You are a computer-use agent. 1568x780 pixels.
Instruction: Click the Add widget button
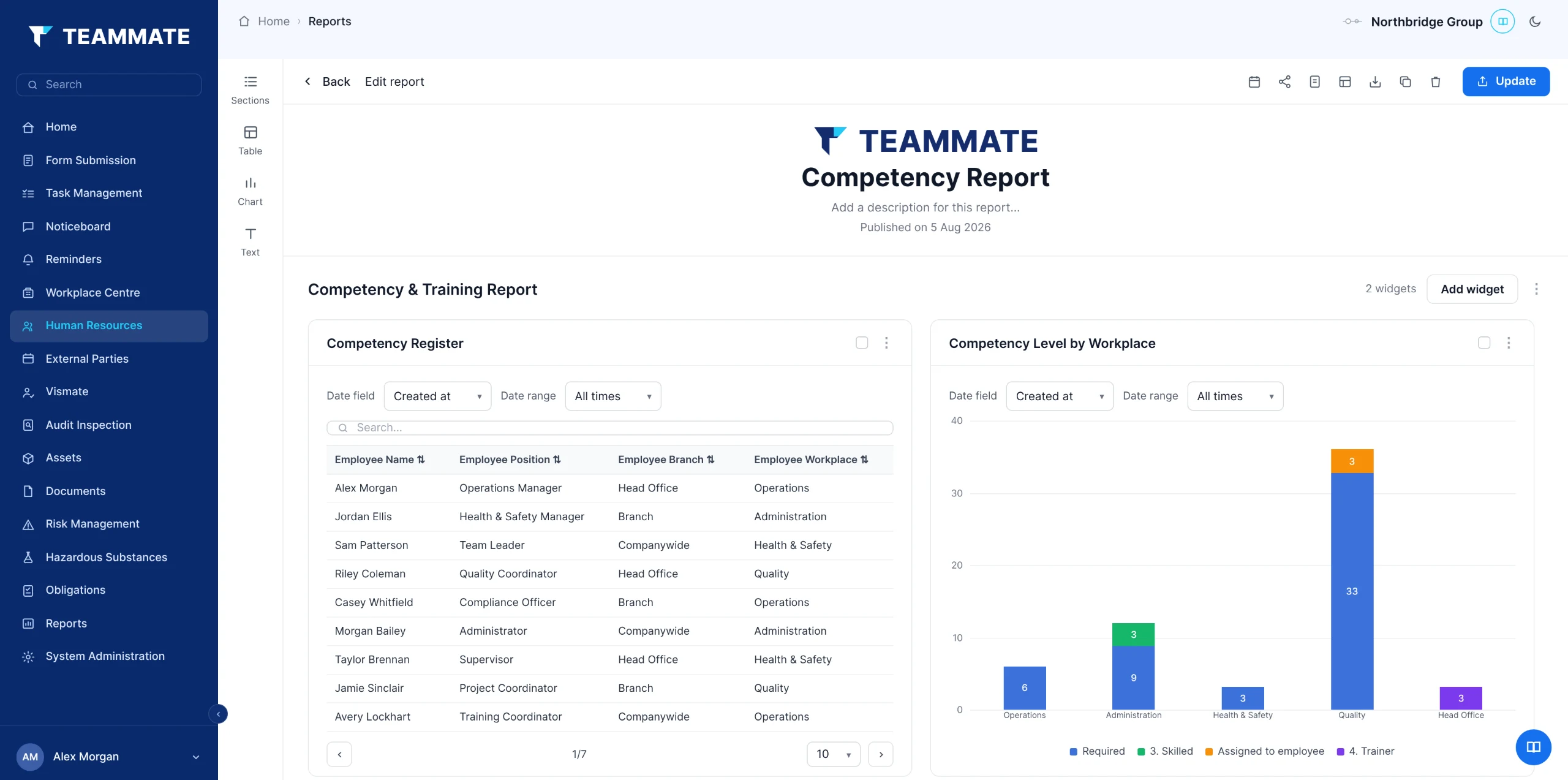[x=1472, y=289]
